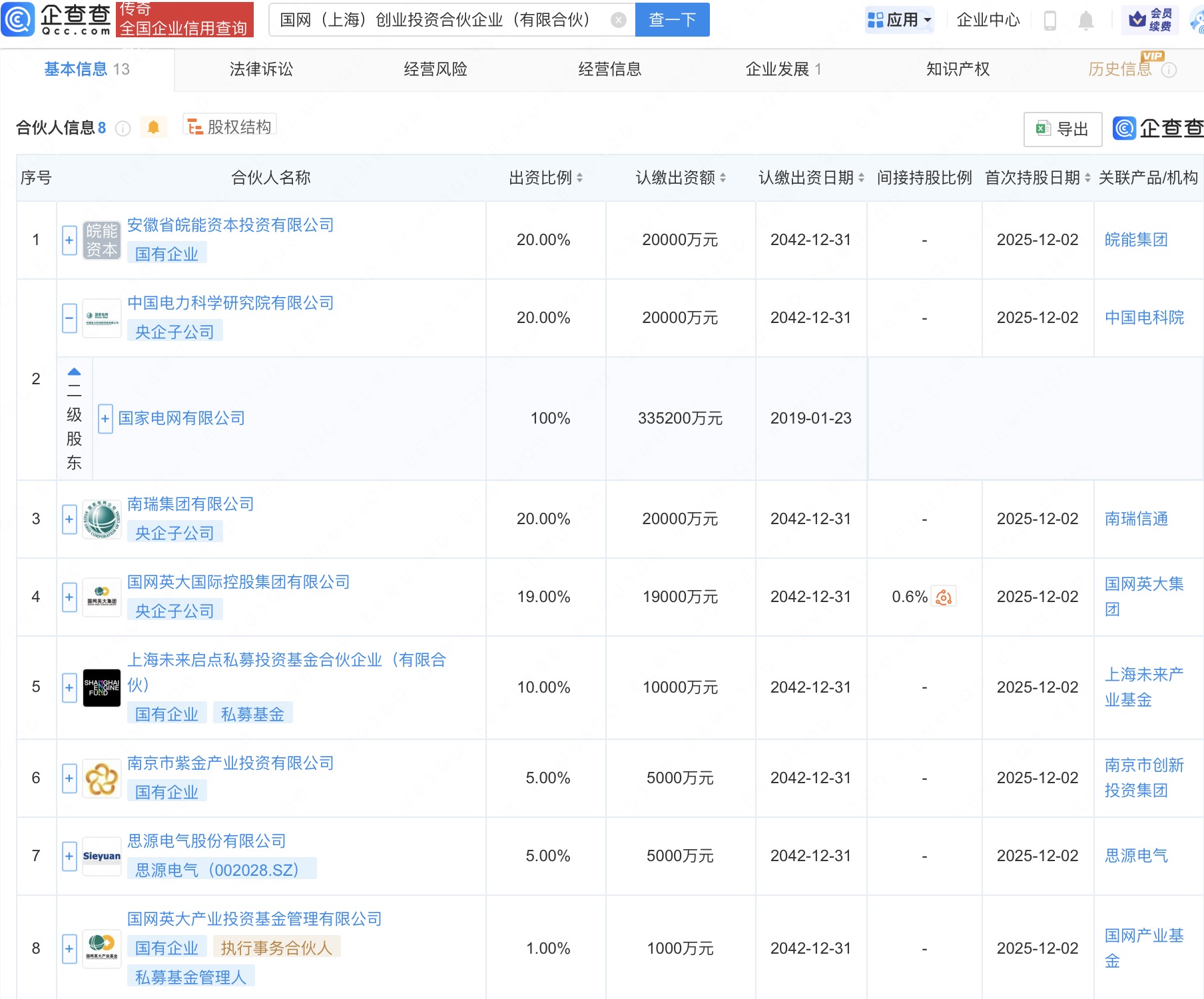Click indirect shareholding chart icon beside 0.6%

coord(944,597)
